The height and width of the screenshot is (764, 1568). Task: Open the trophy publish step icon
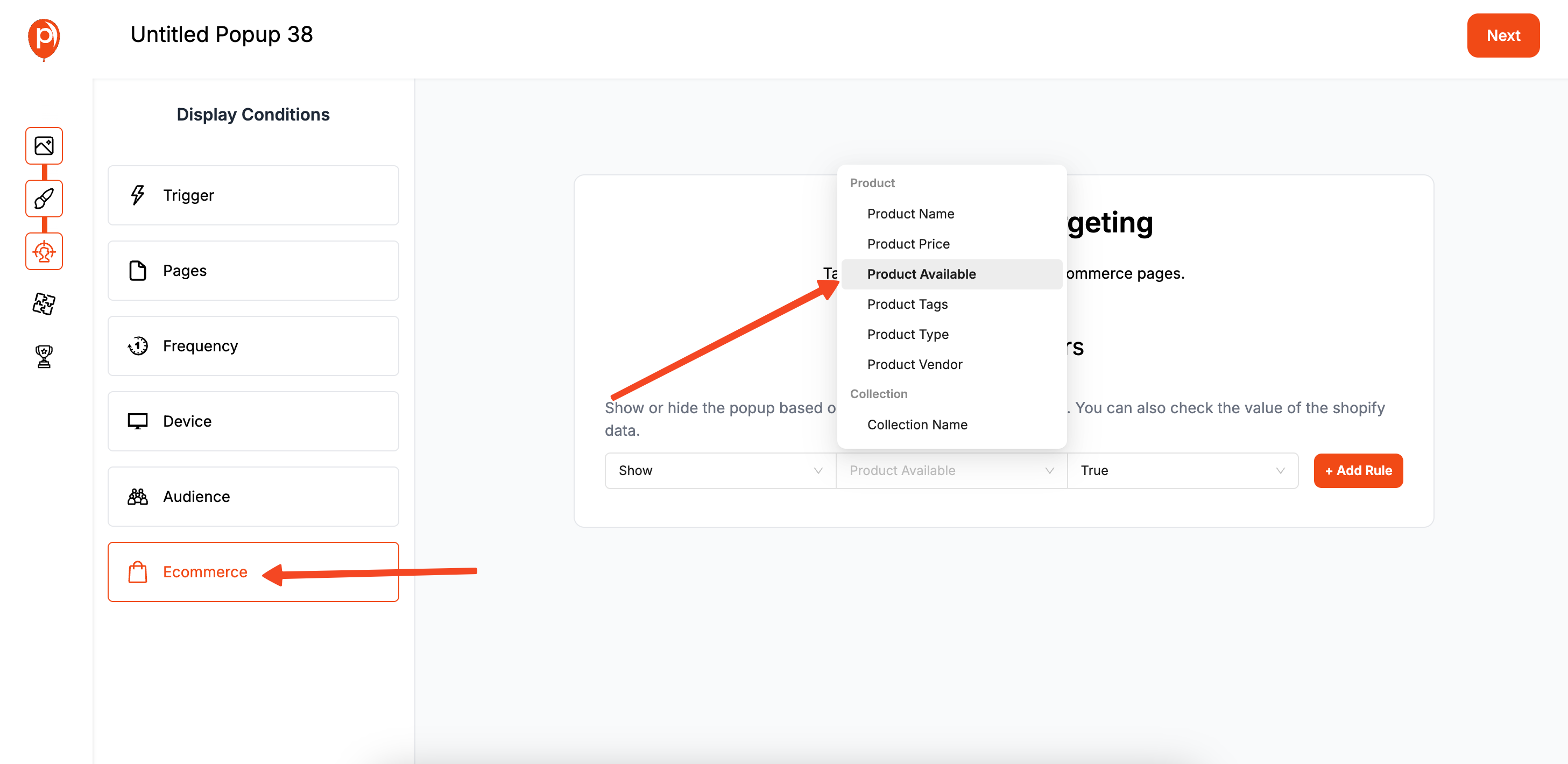pos(44,356)
